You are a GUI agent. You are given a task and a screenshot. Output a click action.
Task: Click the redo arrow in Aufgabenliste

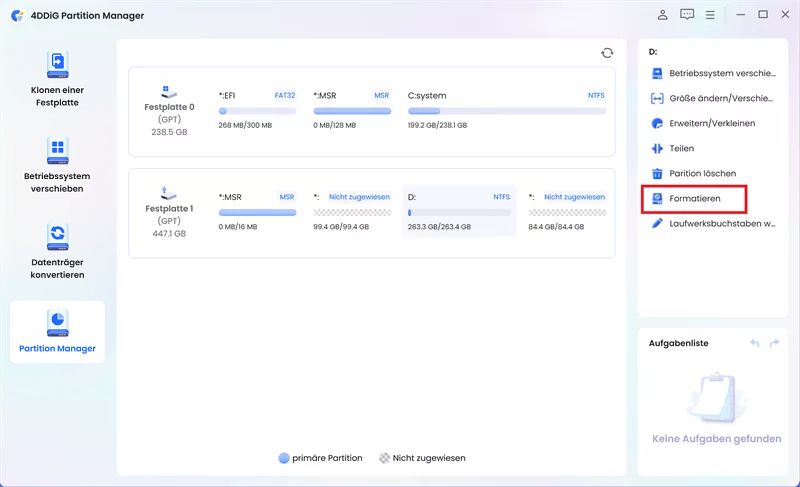tap(774, 343)
